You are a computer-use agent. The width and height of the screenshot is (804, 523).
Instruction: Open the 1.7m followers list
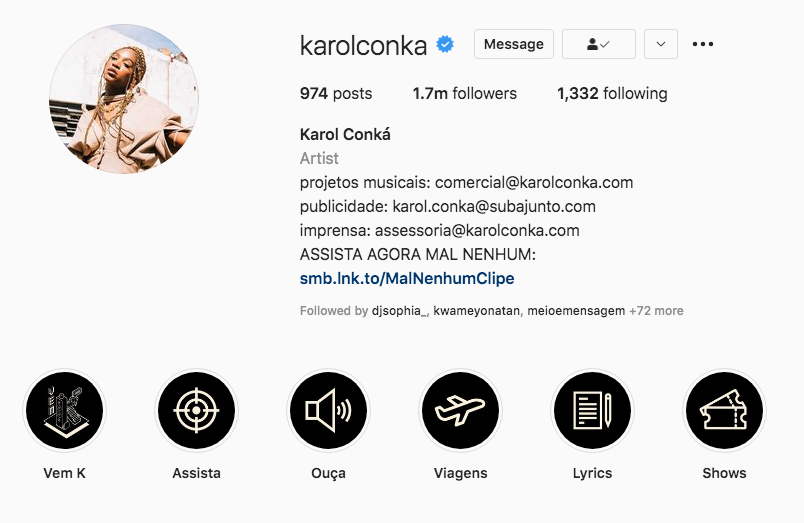pos(465,93)
